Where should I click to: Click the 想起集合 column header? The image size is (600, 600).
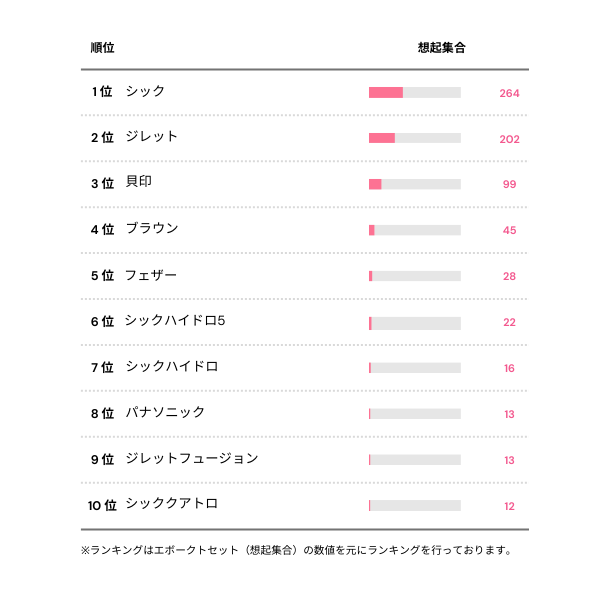click(441, 47)
